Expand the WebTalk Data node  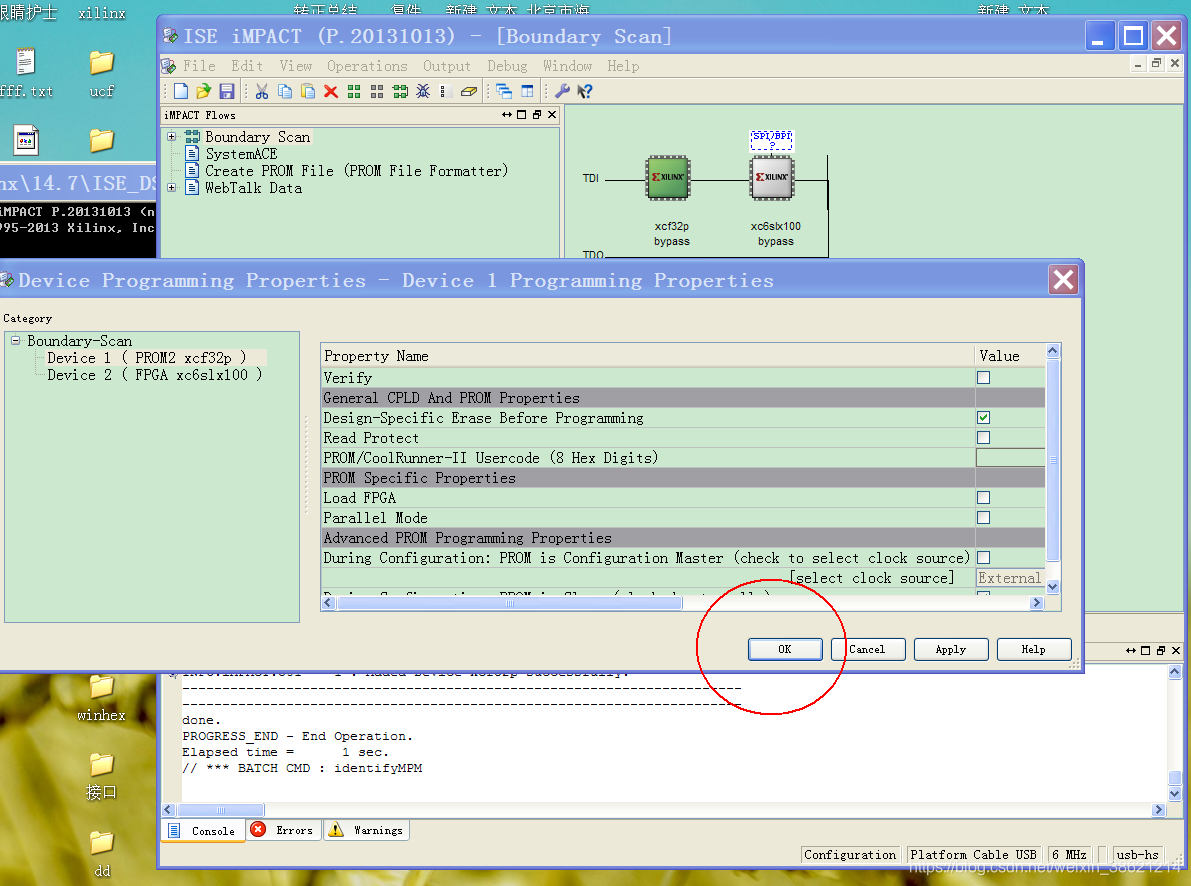172,188
